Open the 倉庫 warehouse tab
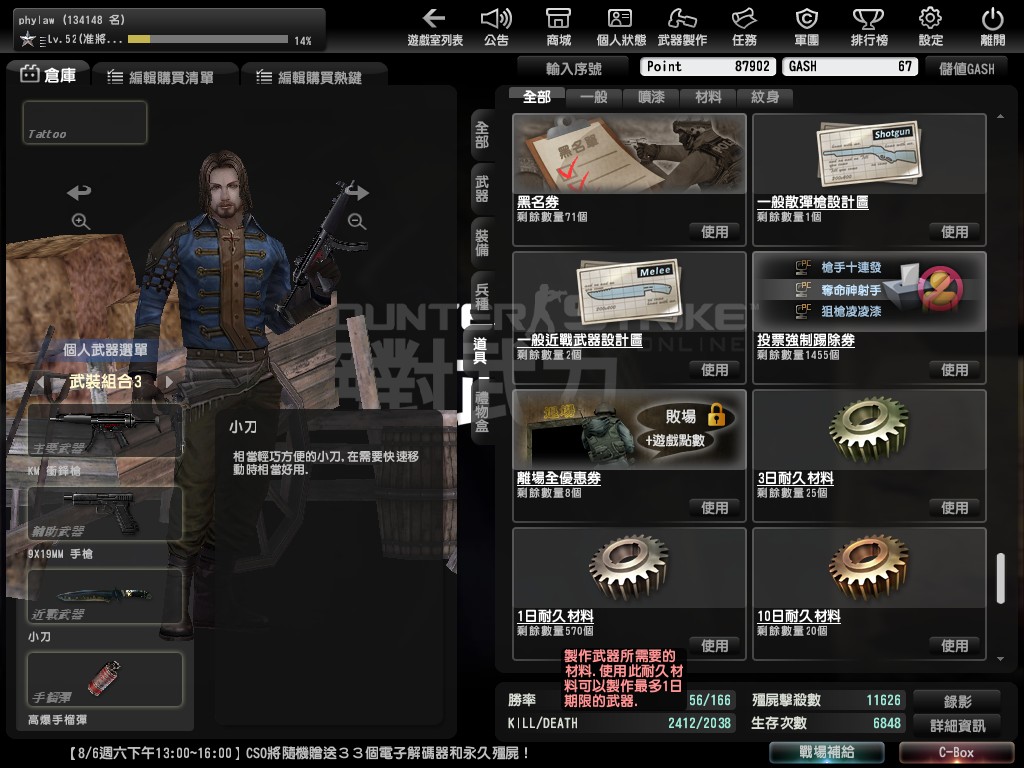Viewport: 1024px width, 768px height. 49,75
